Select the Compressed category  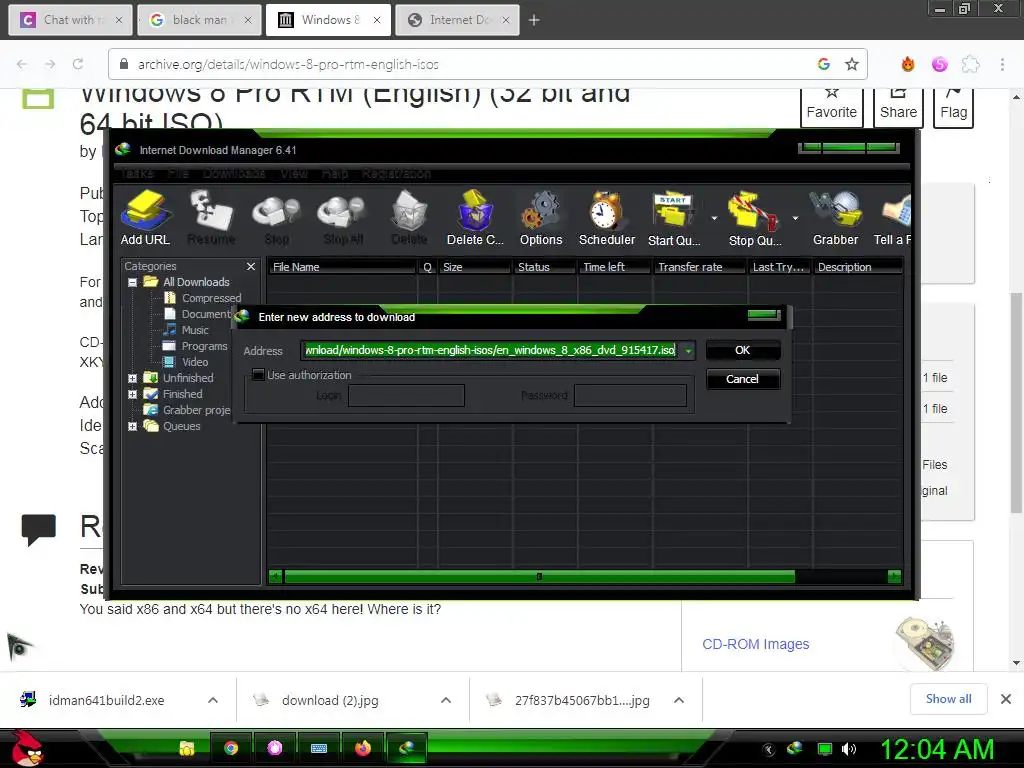click(x=203, y=298)
